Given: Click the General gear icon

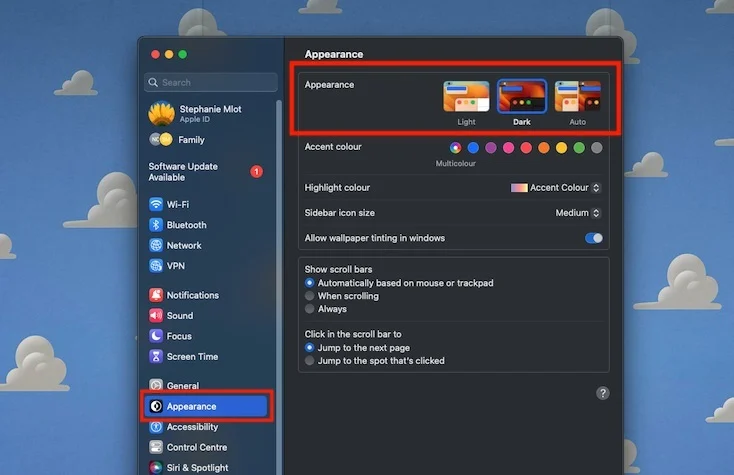Looking at the screenshot, I should (x=156, y=386).
